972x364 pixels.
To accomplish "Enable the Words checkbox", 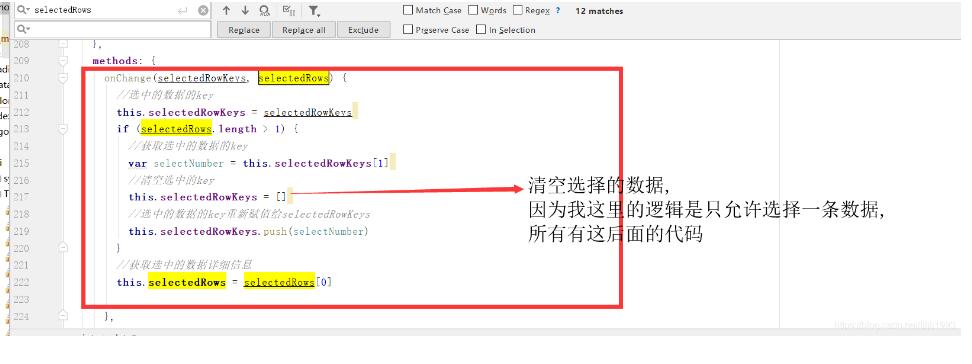I will click(473, 11).
